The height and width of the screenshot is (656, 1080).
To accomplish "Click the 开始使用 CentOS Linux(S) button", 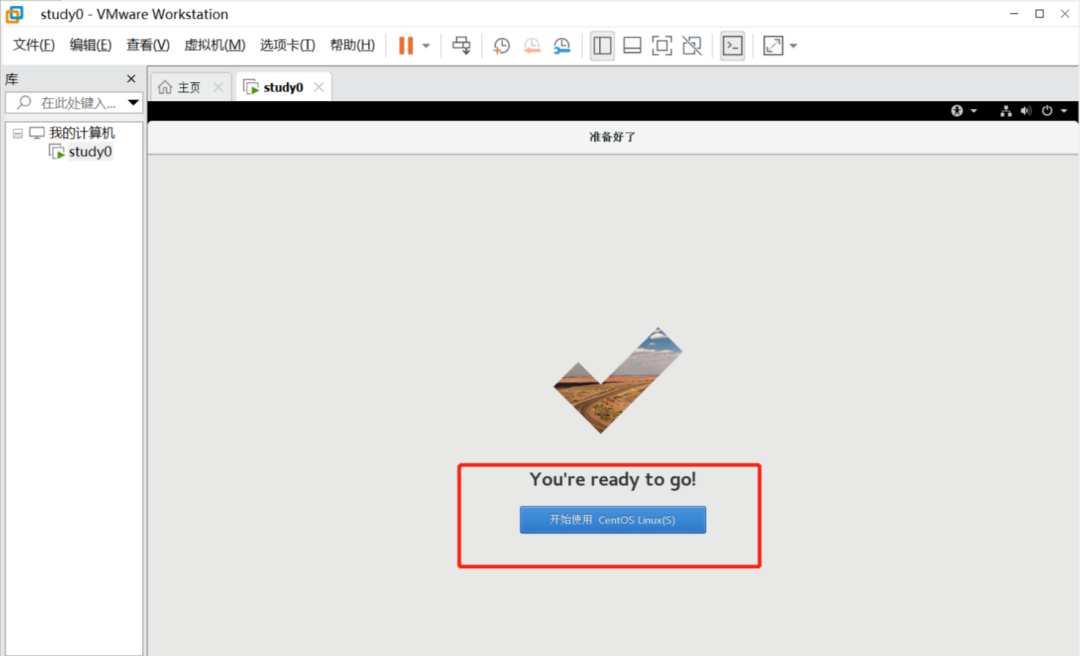I will [x=612, y=520].
